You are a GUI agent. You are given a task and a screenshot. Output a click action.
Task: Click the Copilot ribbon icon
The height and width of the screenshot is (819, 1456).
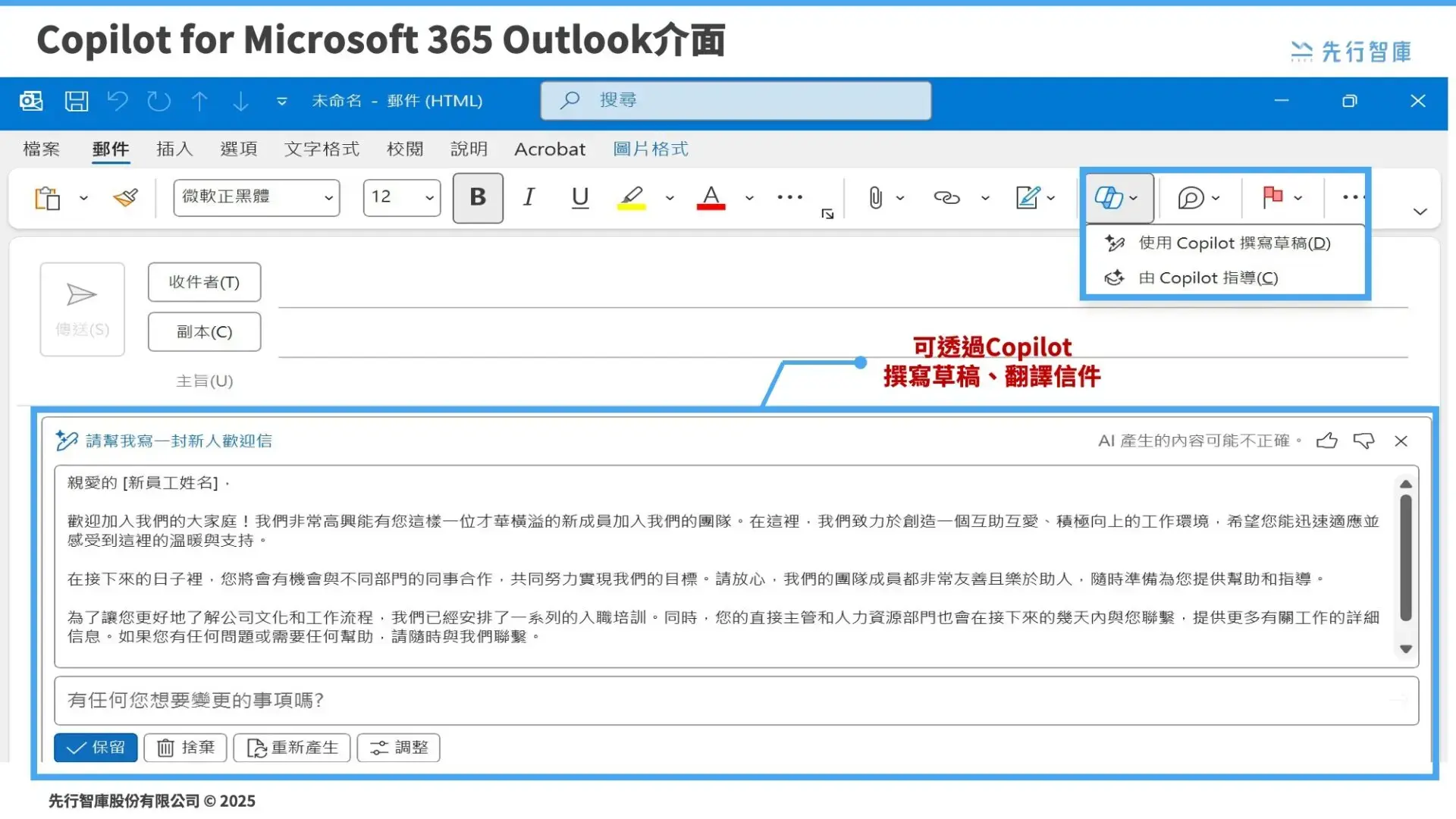coord(1108,198)
